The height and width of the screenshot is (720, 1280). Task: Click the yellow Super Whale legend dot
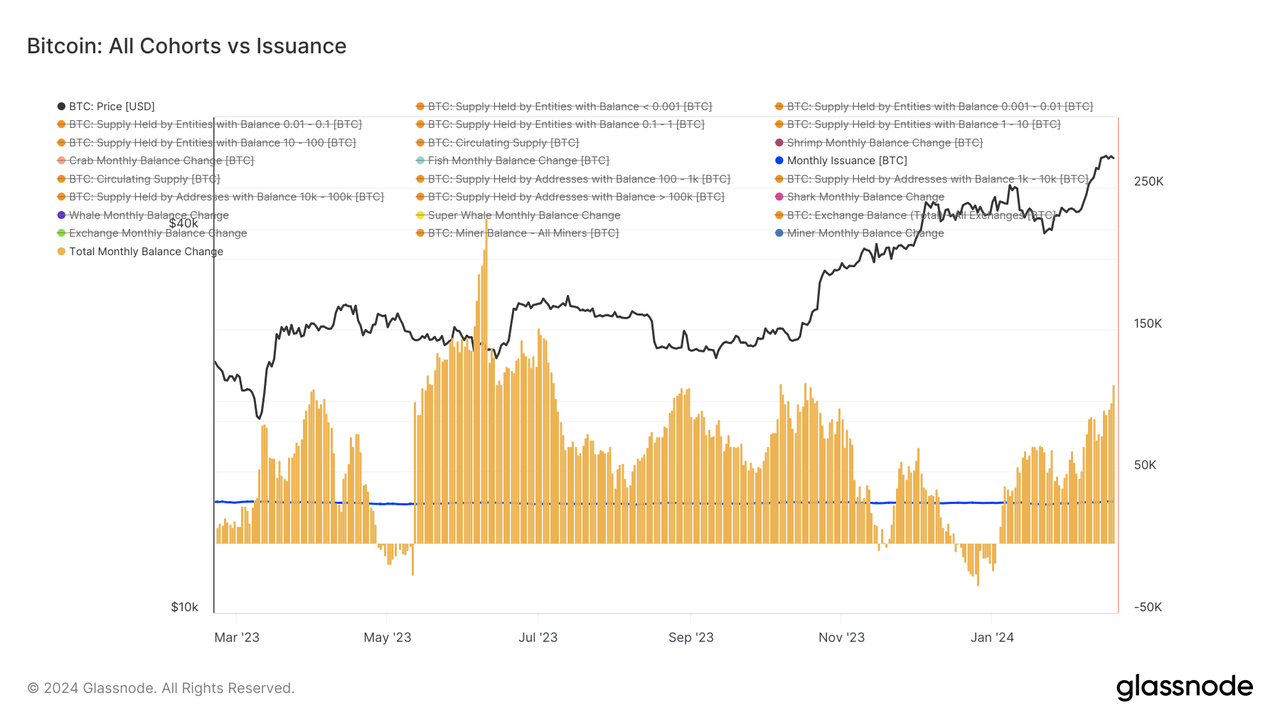[x=421, y=215]
